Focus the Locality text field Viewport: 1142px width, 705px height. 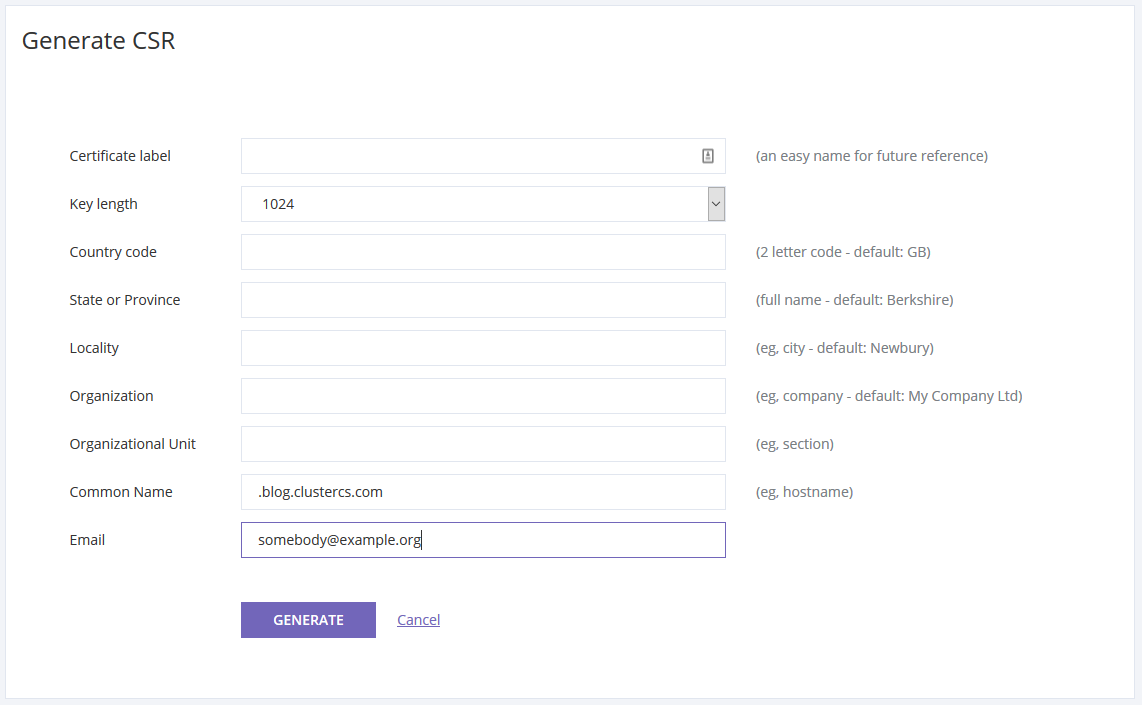[x=483, y=348]
